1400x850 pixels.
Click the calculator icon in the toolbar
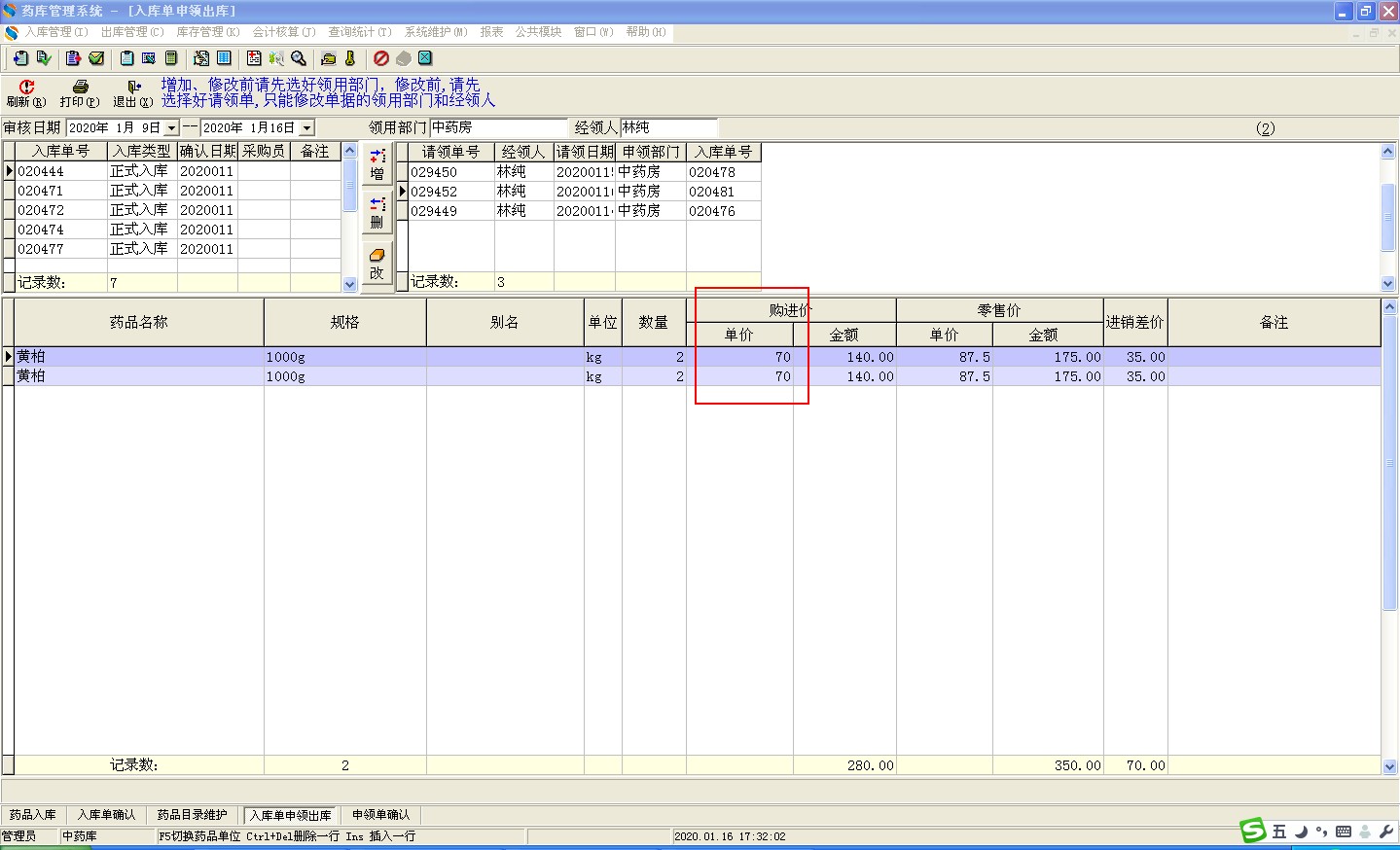pyautogui.click(x=171, y=58)
